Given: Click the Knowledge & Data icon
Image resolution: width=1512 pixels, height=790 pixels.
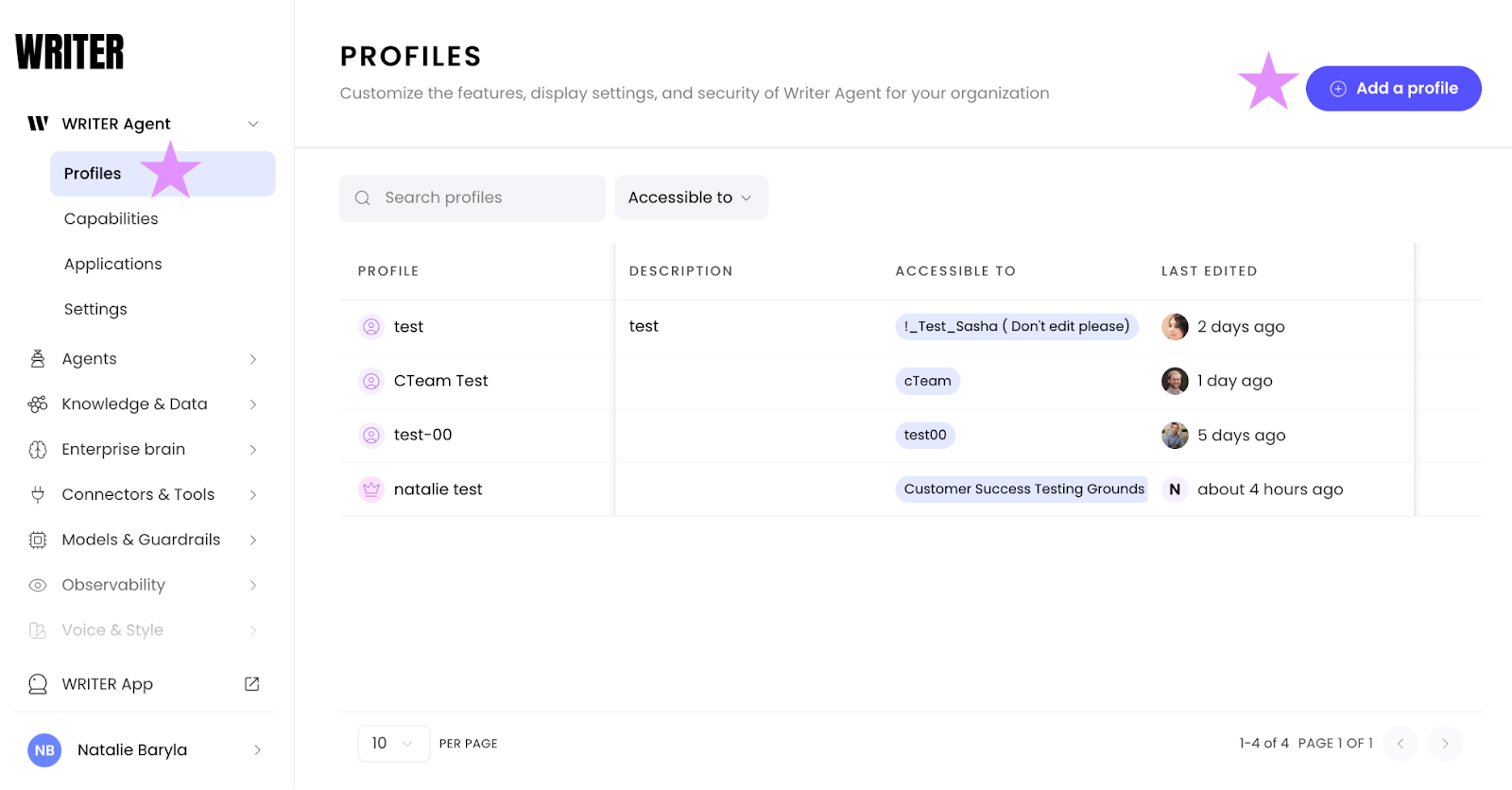Looking at the screenshot, I should click(38, 404).
